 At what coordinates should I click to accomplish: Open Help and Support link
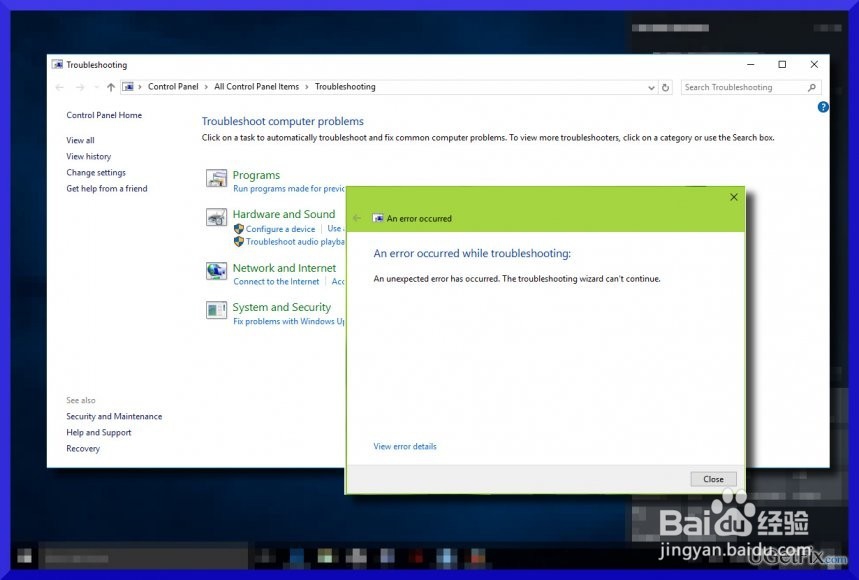(99, 433)
